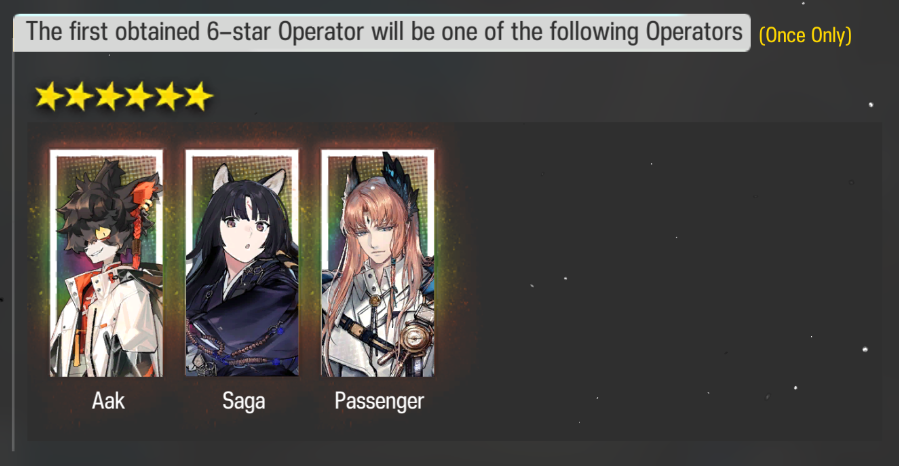Select the Aak operator portrait

tap(107, 263)
